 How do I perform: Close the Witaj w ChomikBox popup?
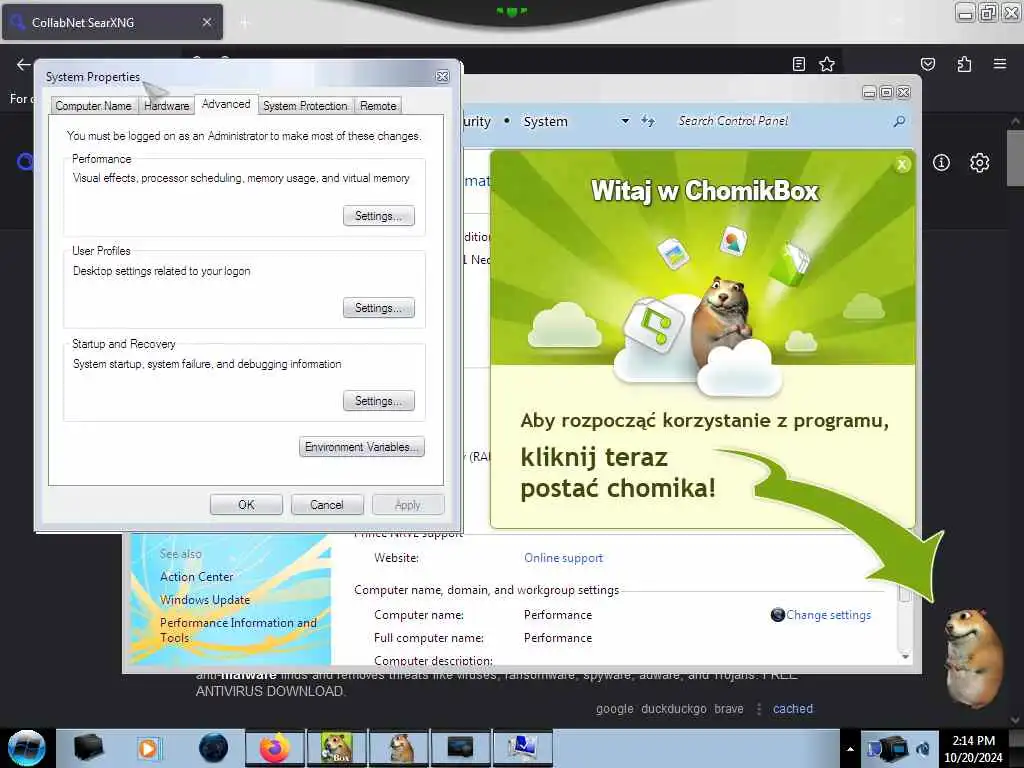[902, 165]
